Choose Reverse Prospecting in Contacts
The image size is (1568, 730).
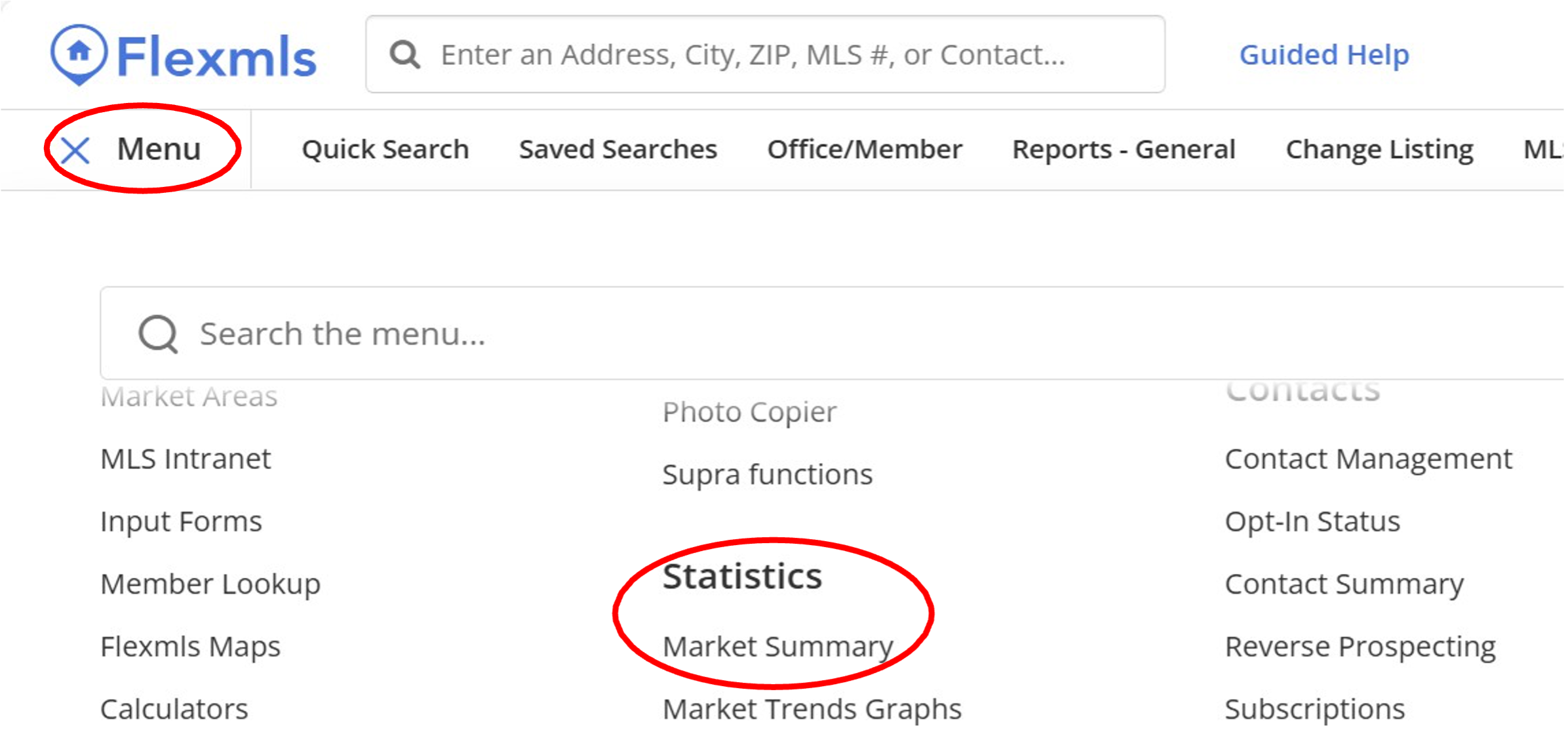[1360, 647]
